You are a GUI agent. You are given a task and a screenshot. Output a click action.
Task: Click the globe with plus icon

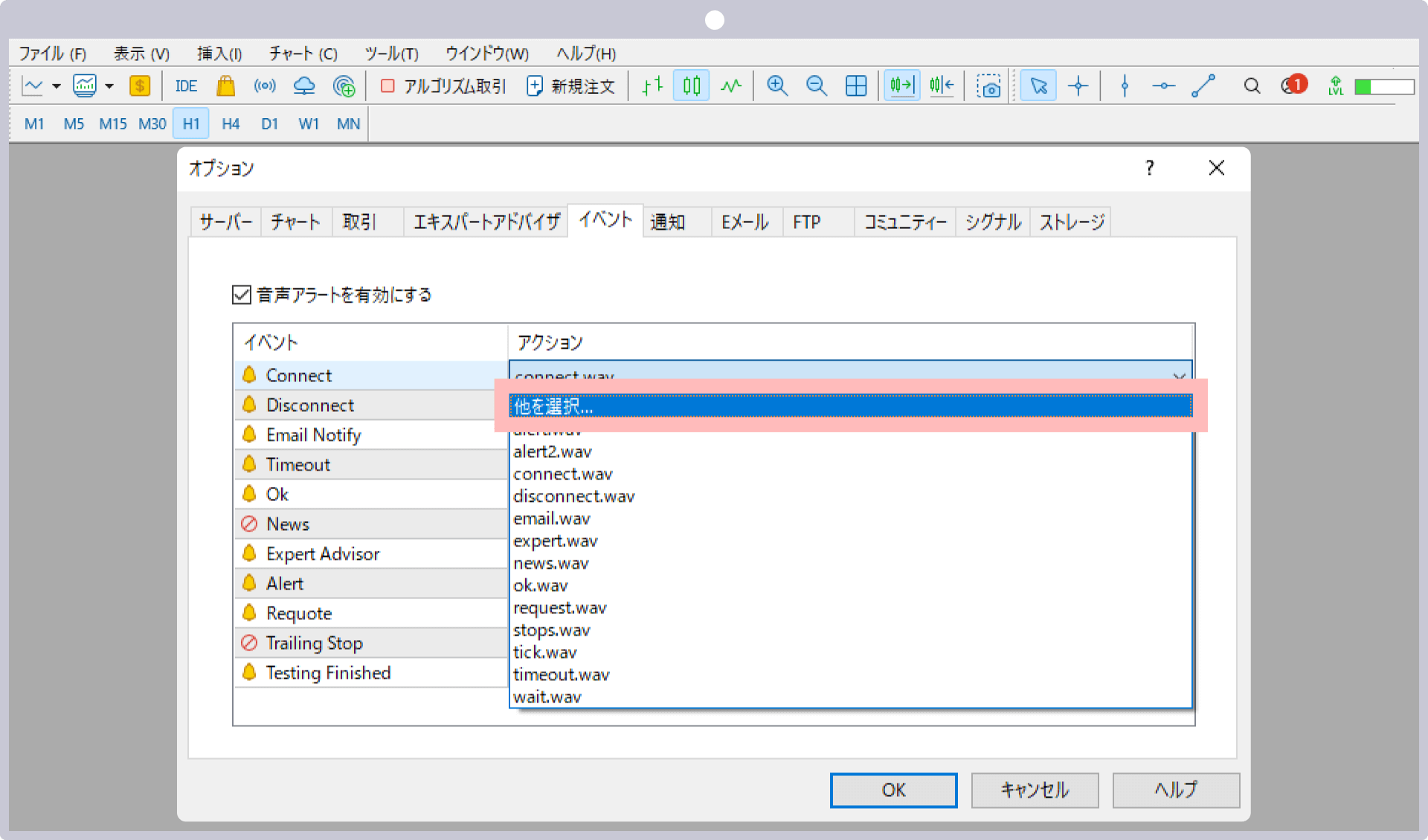[344, 86]
